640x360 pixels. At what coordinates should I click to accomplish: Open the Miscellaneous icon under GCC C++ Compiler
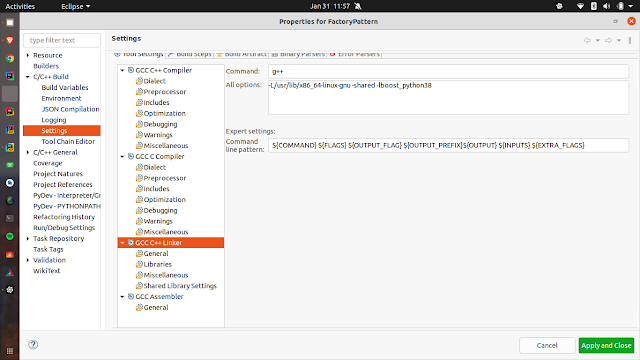(139, 146)
